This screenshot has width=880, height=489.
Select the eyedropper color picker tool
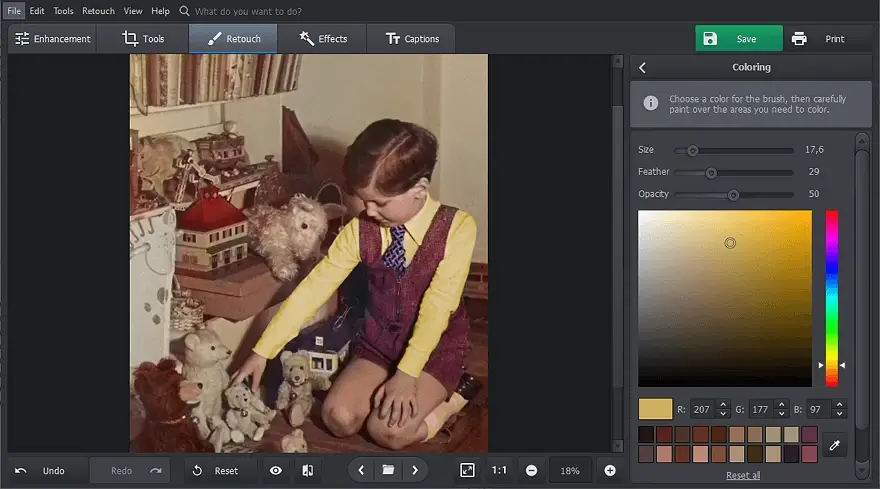coord(835,445)
